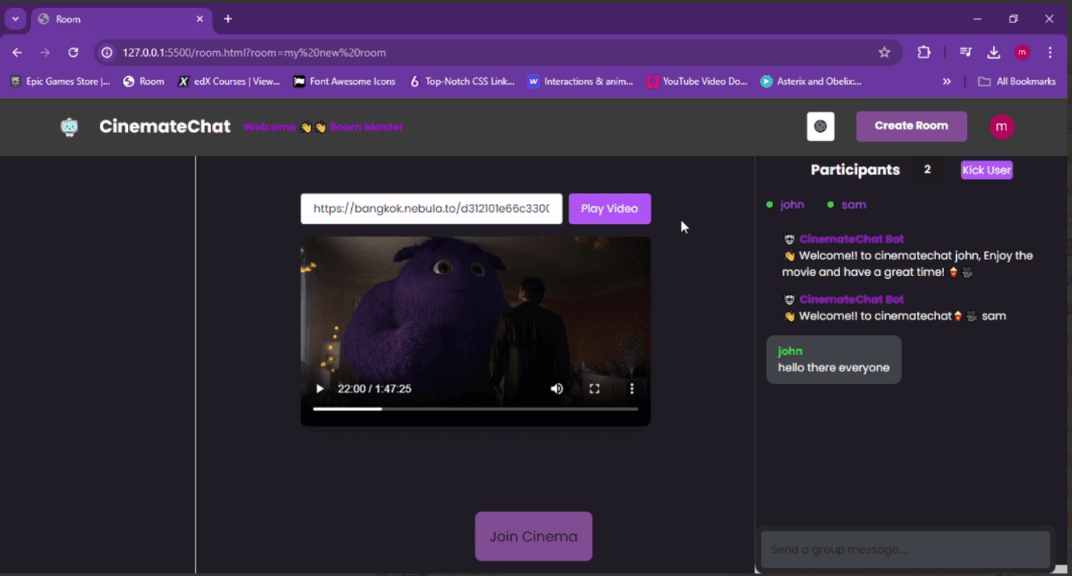Expand hidden bookmarks chevron

(x=946, y=81)
